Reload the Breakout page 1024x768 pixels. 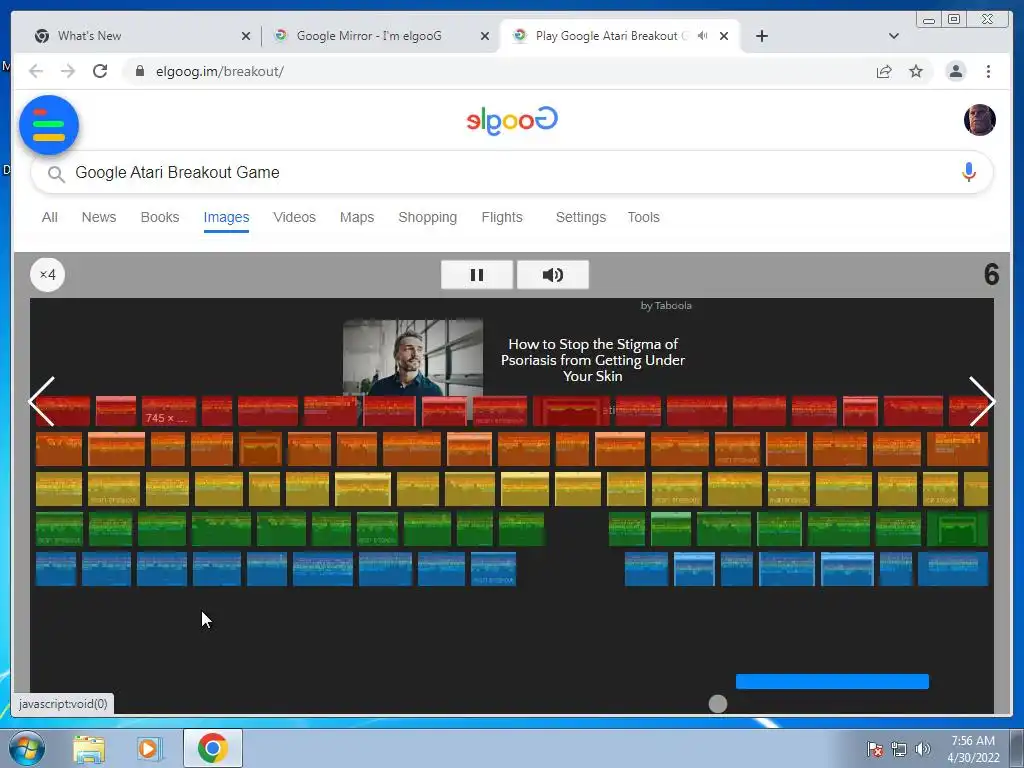click(x=100, y=71)
